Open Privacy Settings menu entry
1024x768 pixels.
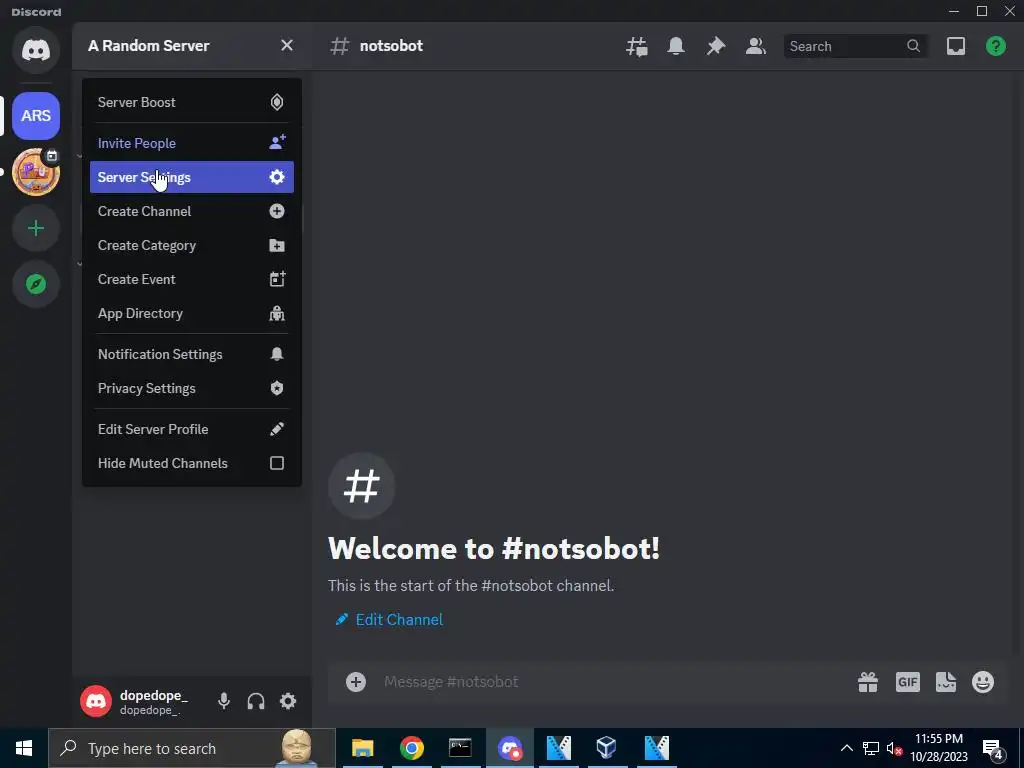coord(191,388)
